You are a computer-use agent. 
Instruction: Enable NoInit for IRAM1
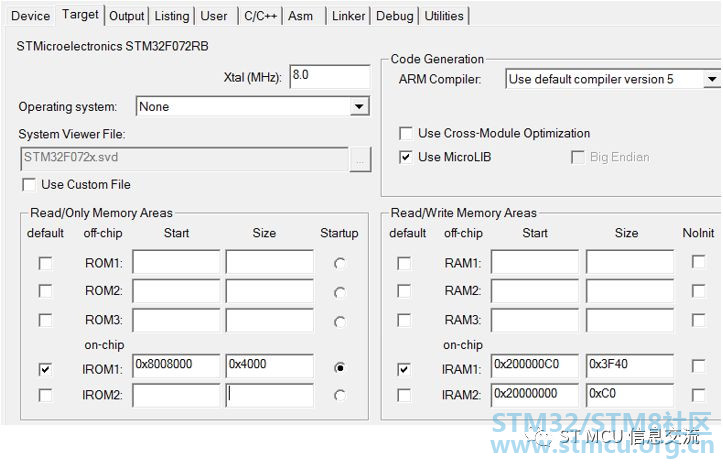699,366
